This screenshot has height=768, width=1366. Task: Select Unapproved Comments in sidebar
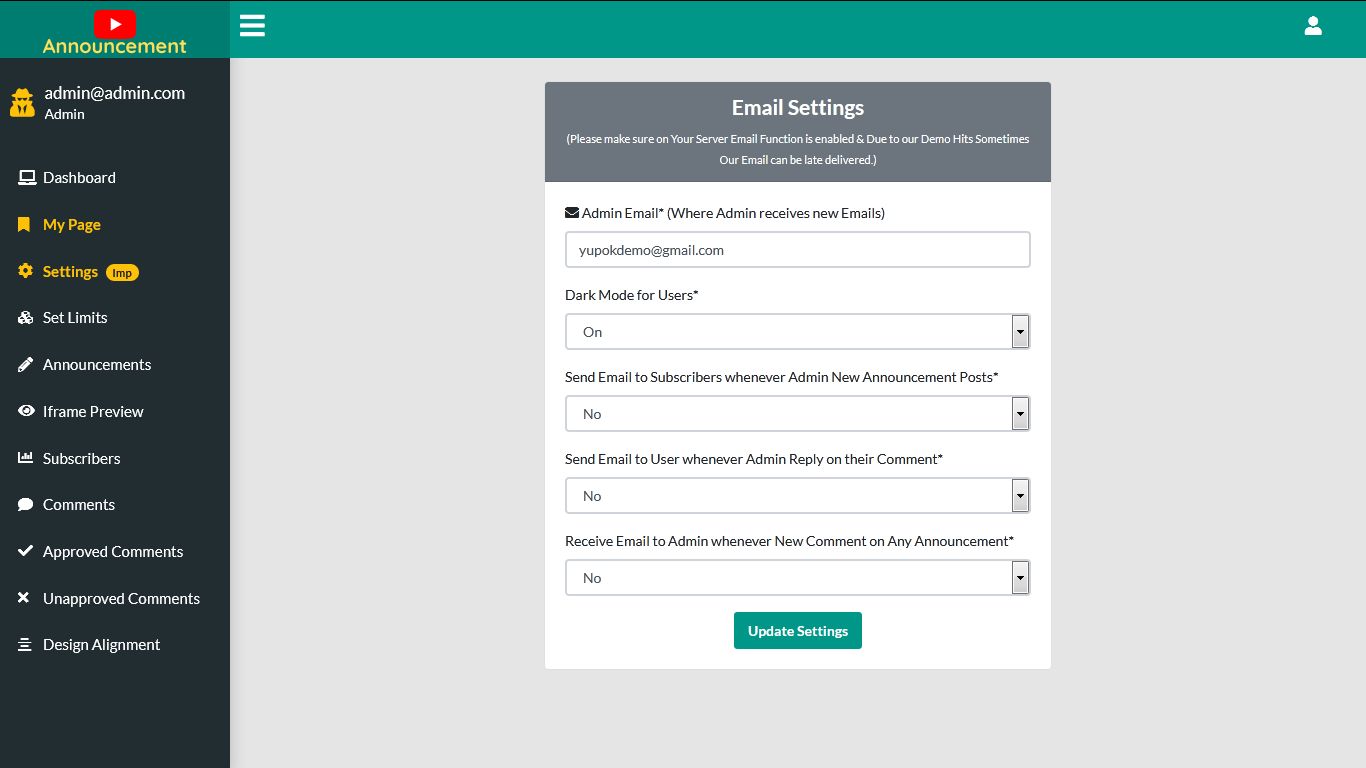(121, 599)
